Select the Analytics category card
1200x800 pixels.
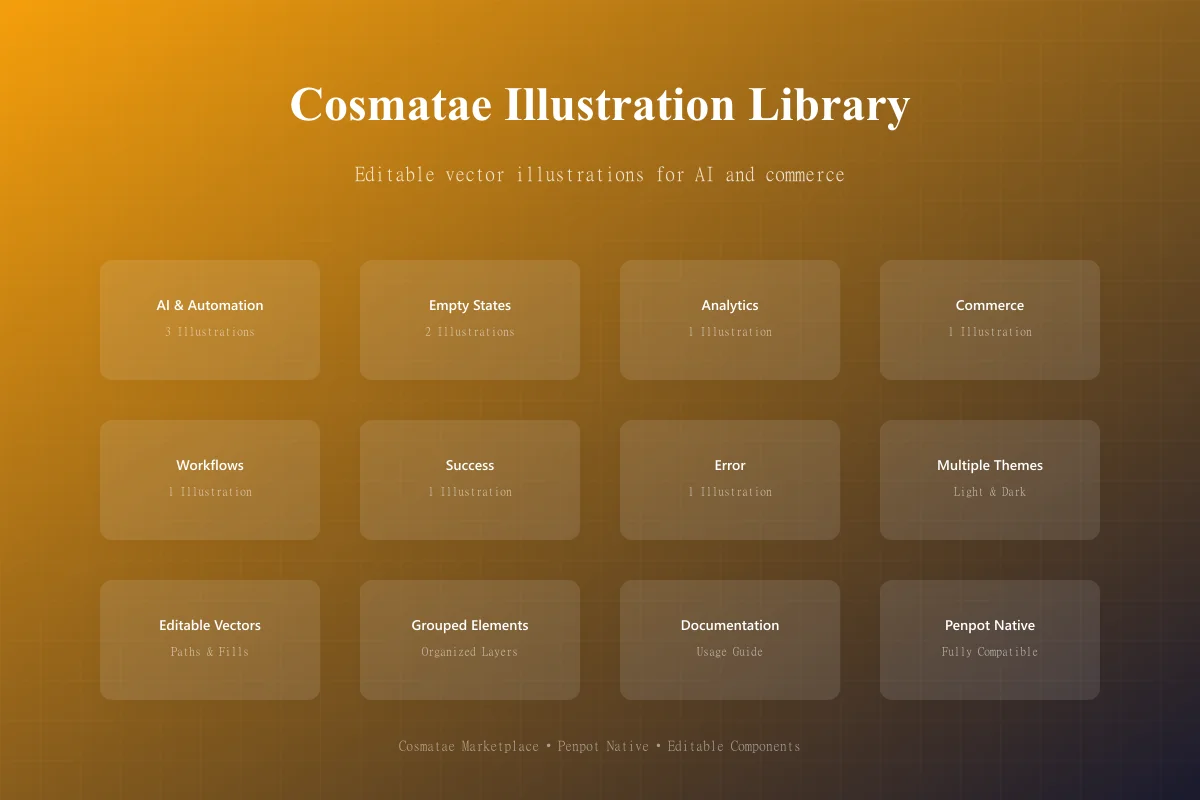(730, 320)
